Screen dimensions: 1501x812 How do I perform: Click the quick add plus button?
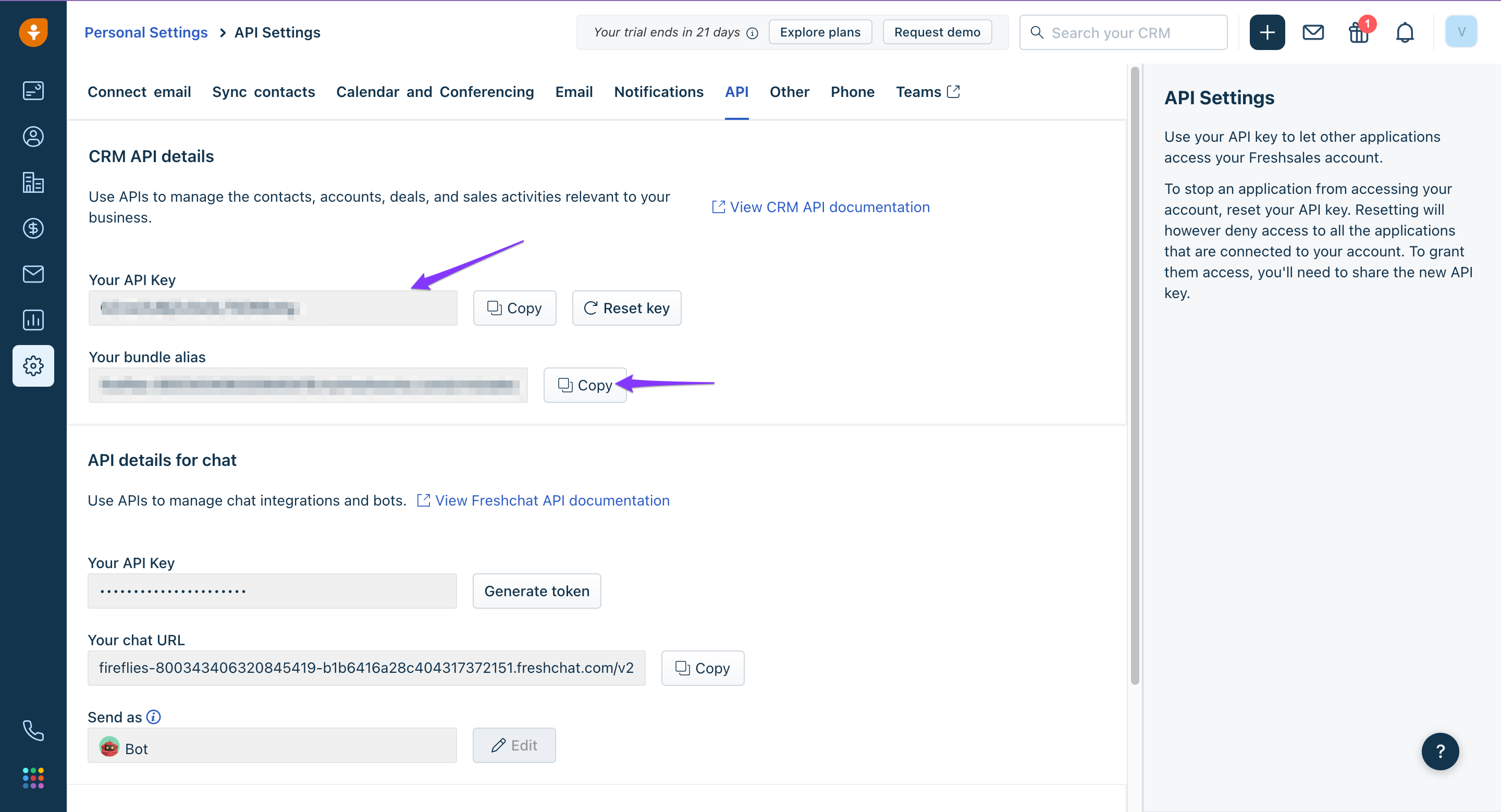pos(1267,33)
